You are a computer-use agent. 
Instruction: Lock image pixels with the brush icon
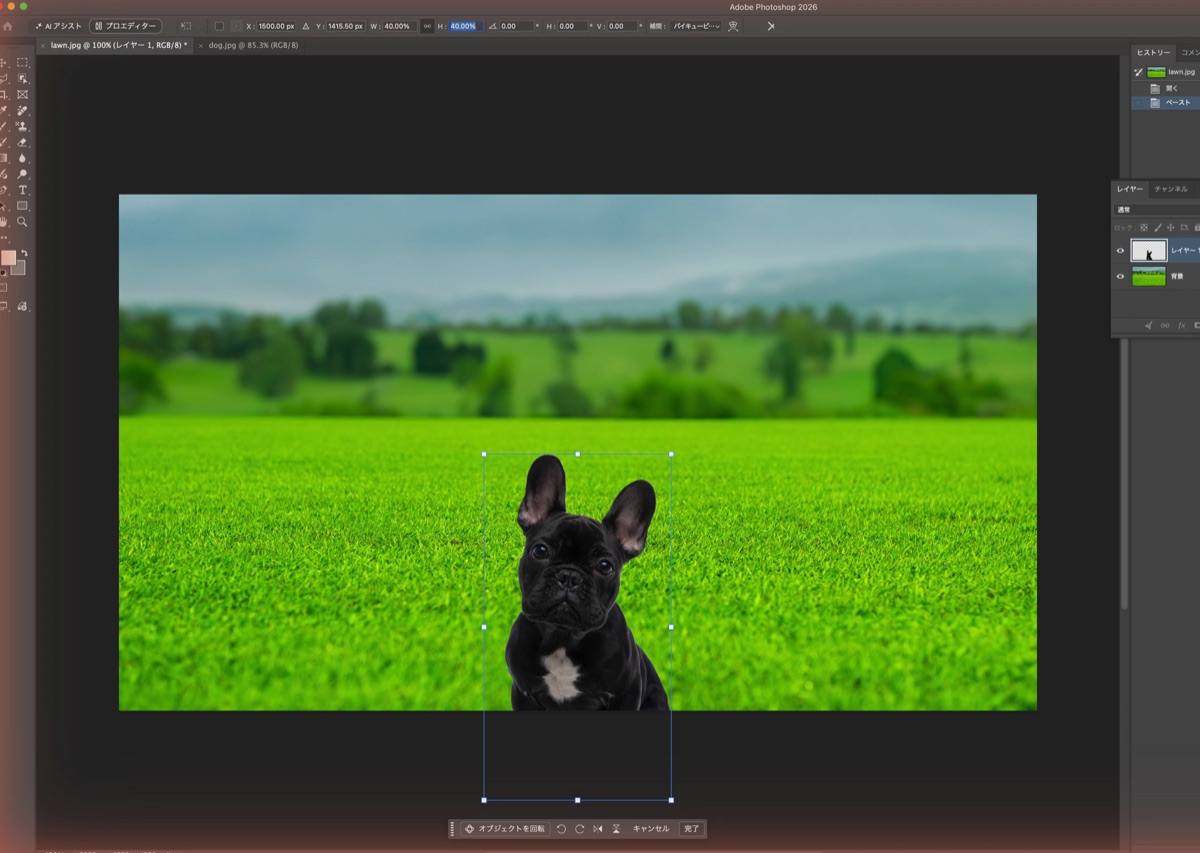coord(1158,228)
